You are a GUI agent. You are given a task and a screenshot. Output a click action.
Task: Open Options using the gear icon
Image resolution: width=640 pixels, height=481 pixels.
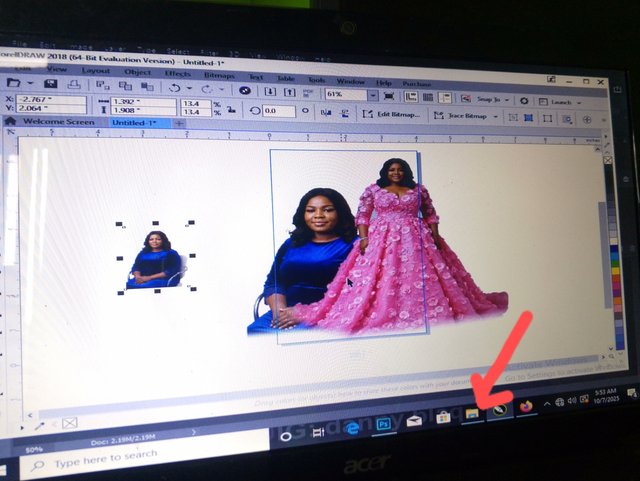click(x=524, y=100)
